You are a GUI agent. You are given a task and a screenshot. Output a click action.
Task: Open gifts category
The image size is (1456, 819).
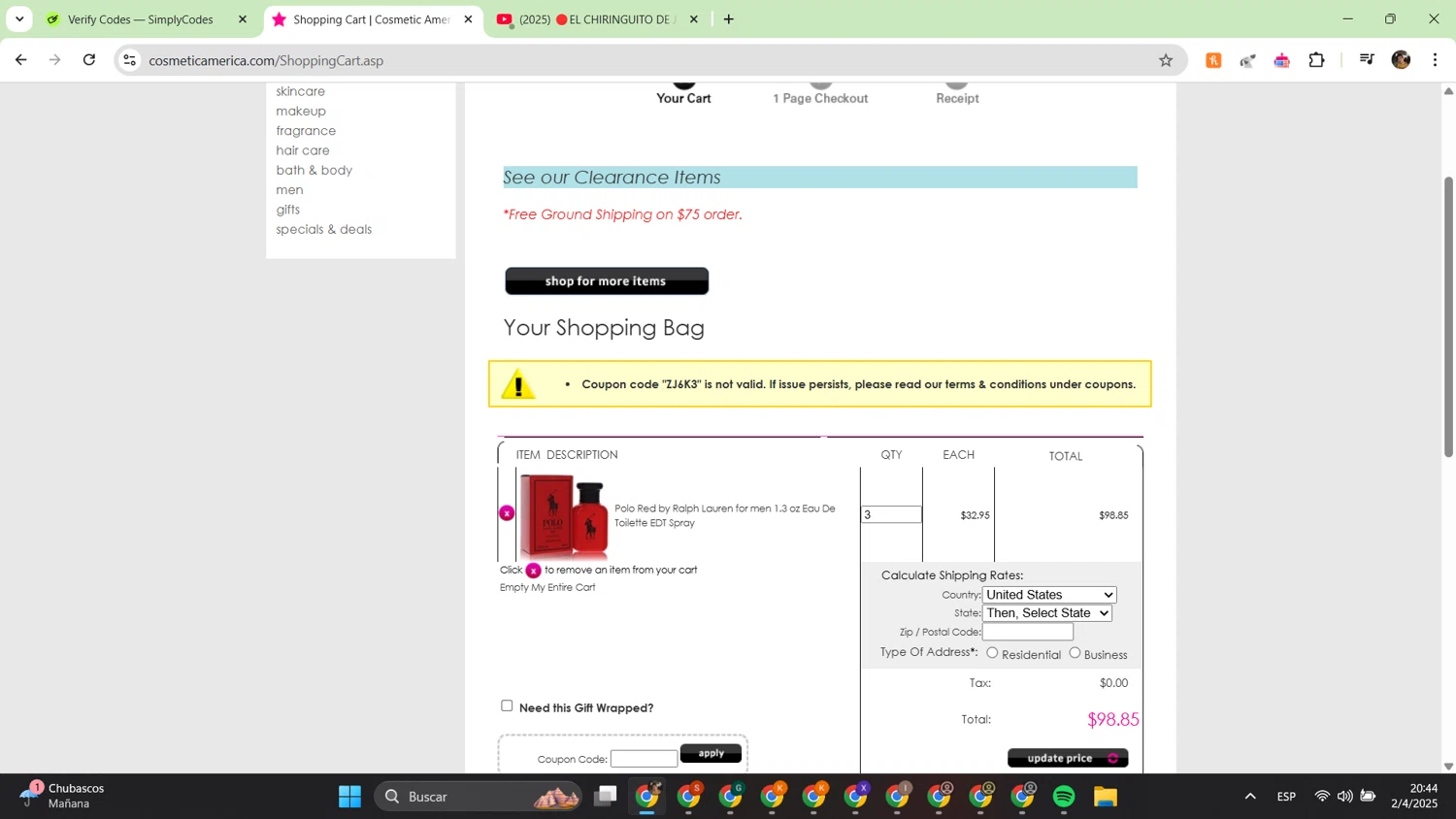pyautogui.click(x=288, y=210)
